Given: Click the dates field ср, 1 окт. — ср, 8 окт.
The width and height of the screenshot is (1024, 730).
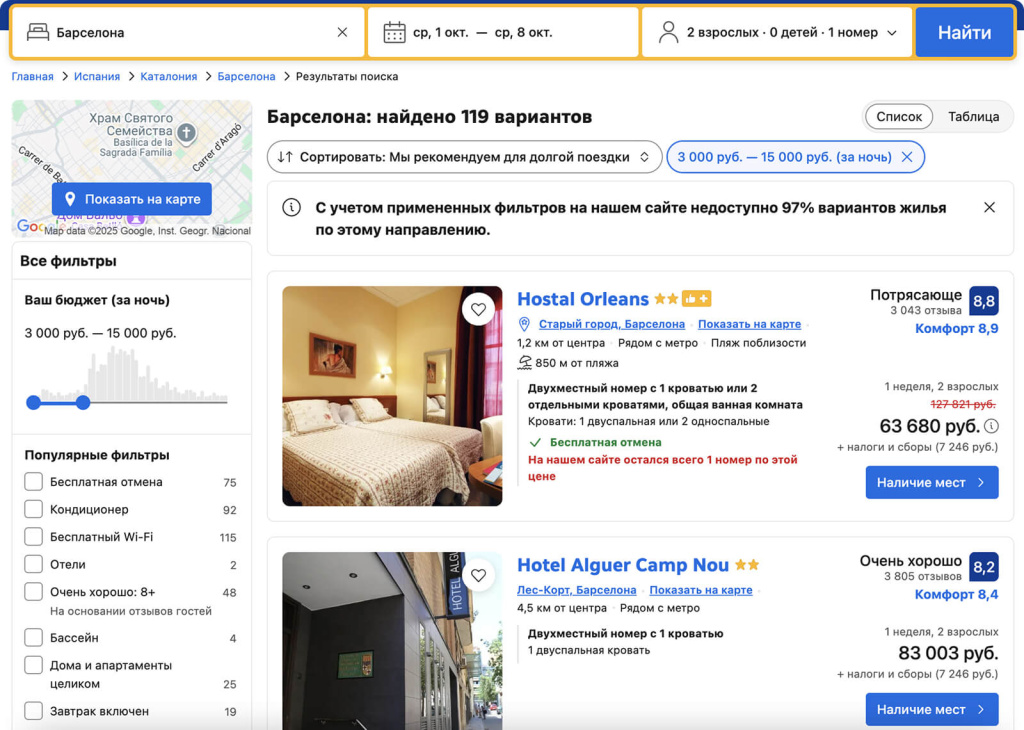Looking at the screenshot, I should point(503,32).
